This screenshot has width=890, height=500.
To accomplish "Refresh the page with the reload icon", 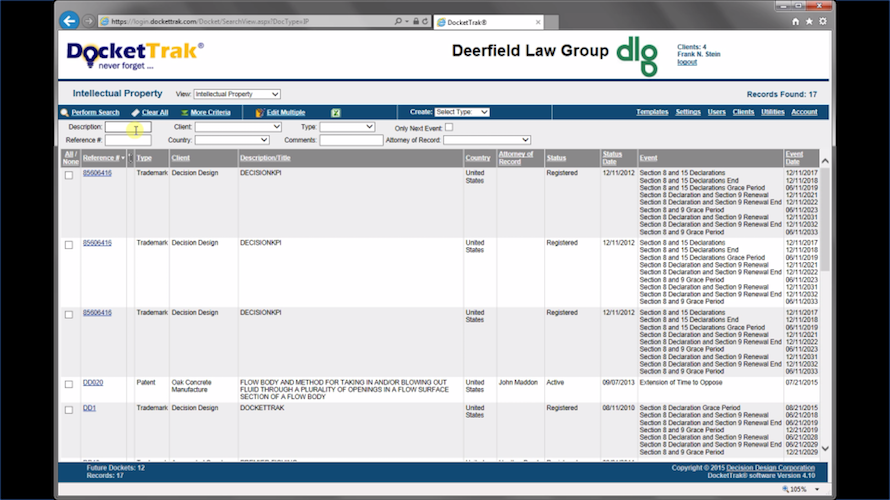I will coord(425,21).
